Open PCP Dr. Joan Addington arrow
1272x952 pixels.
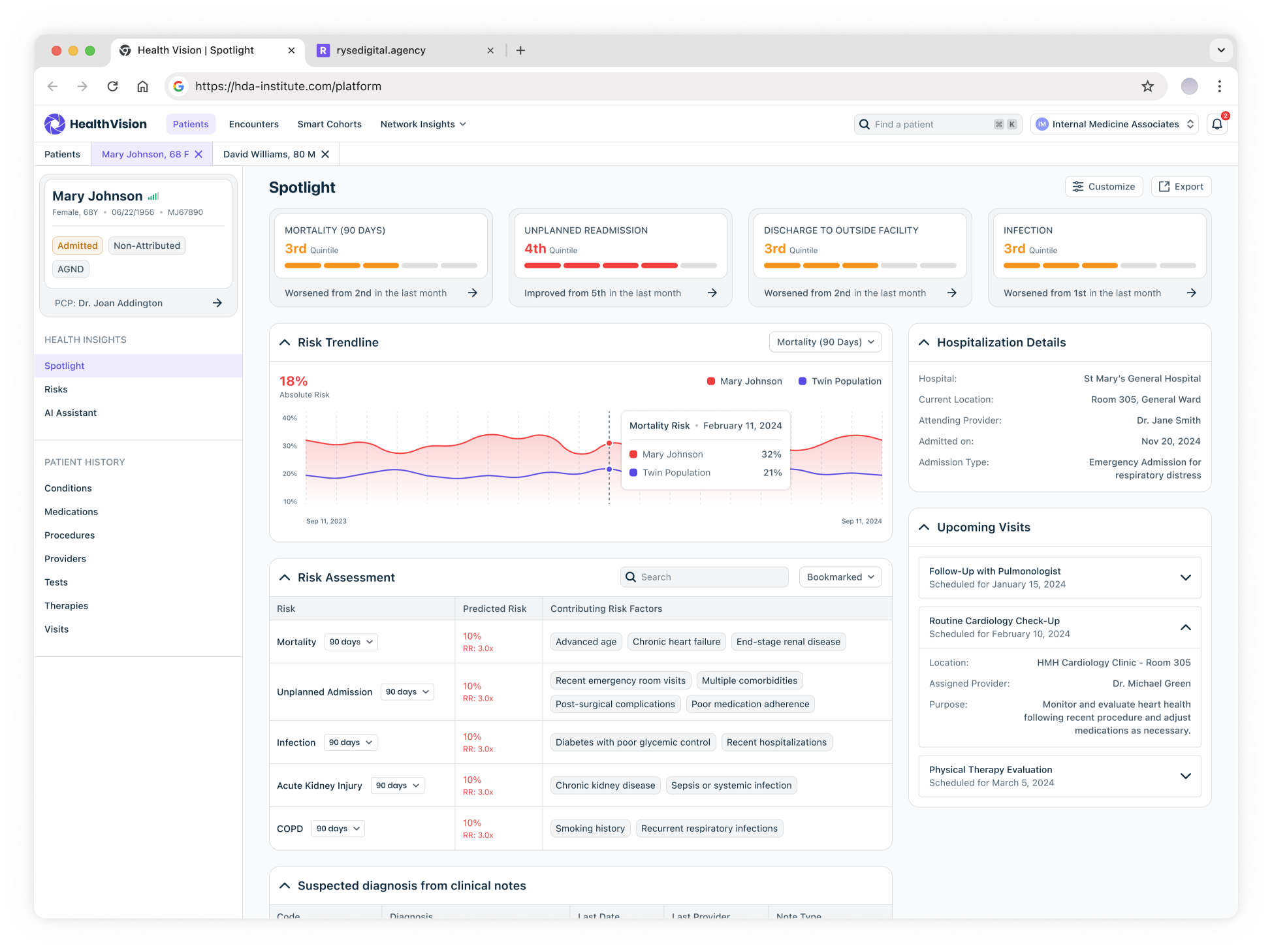pyautogui.click(x=217, y=303)
